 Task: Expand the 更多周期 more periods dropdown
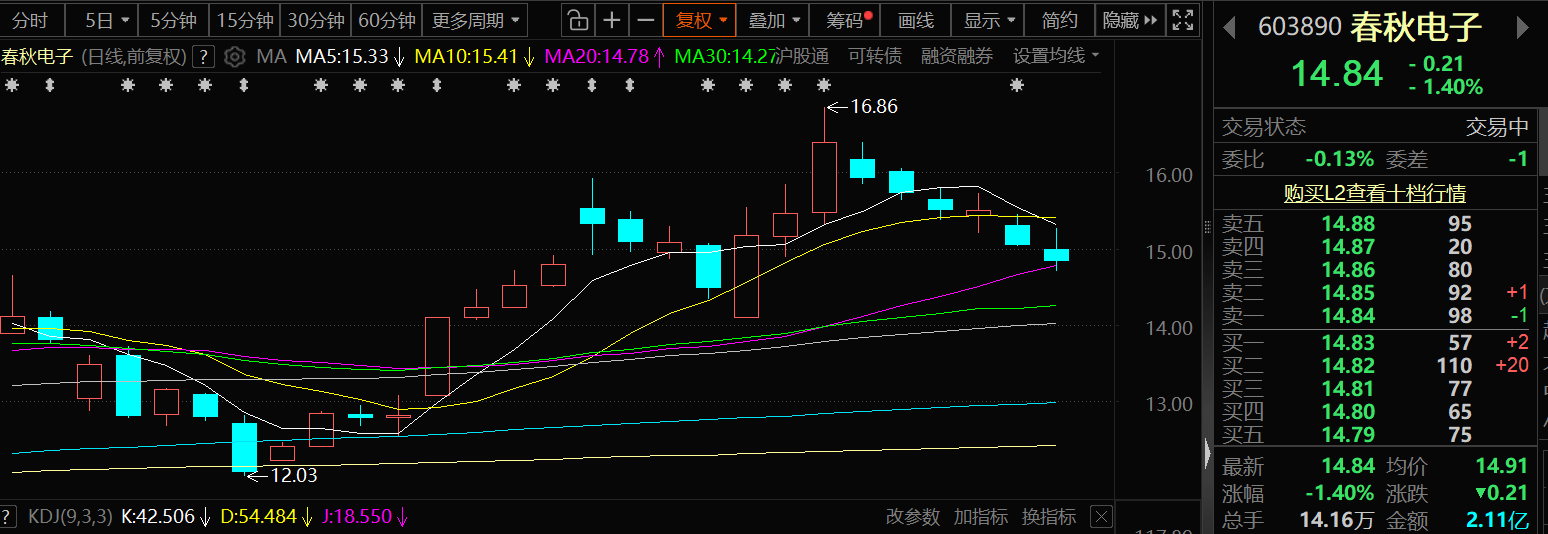[x=476, y=20]
